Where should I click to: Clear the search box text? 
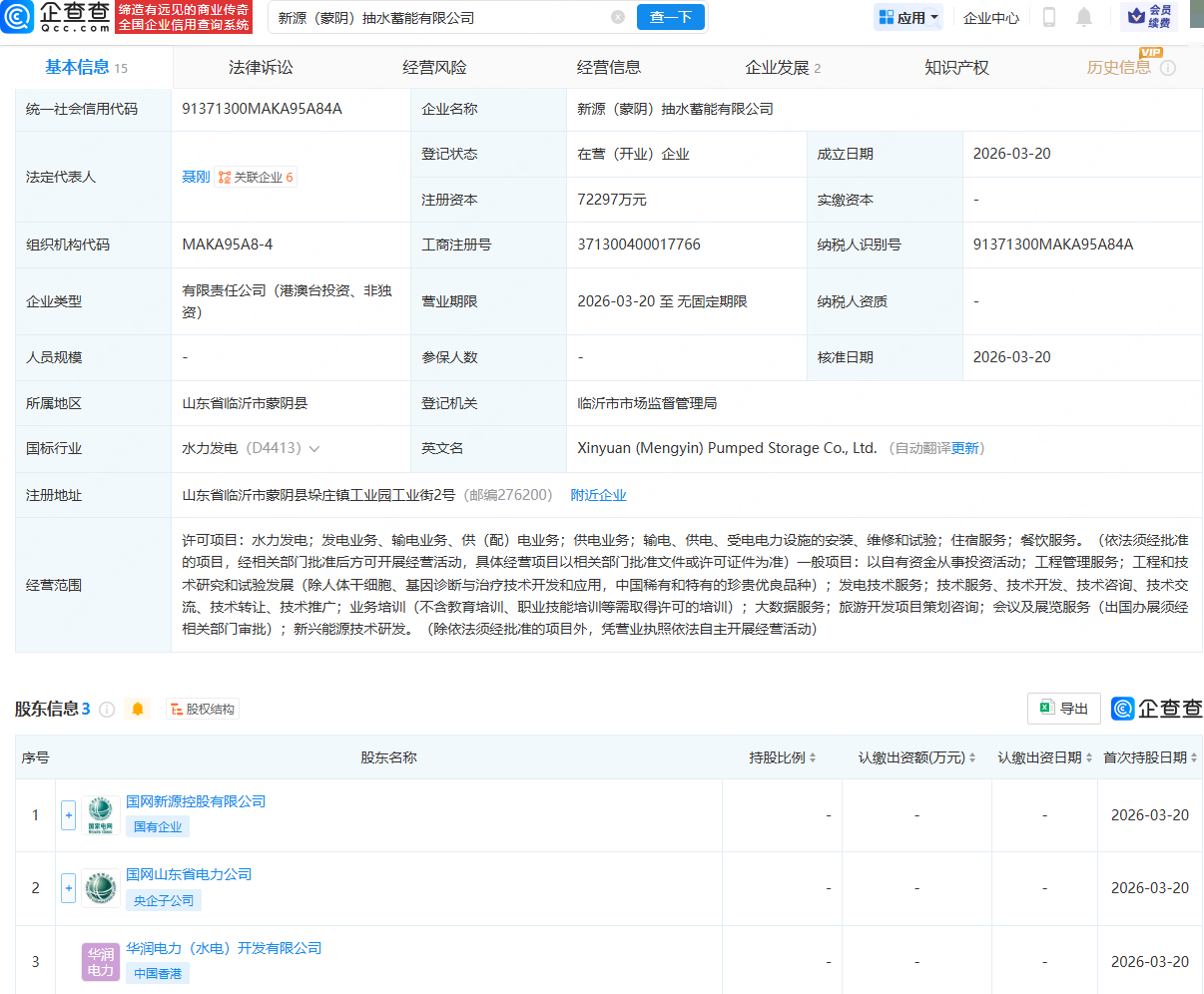618,17
